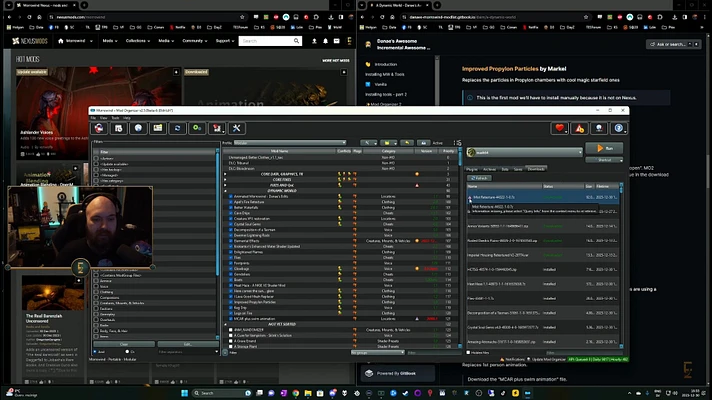Open the Profiles configuration toolbar icon

coord(158,128)
